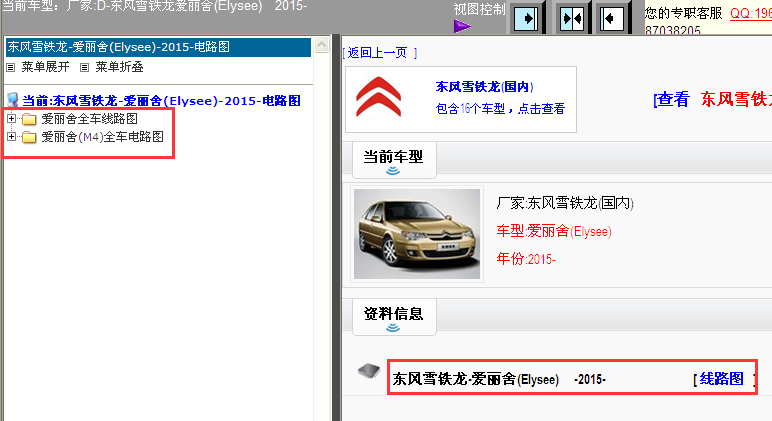
Task: Expand the 爱丽舍全车线路图 tree node
Action: click(11, 119)
